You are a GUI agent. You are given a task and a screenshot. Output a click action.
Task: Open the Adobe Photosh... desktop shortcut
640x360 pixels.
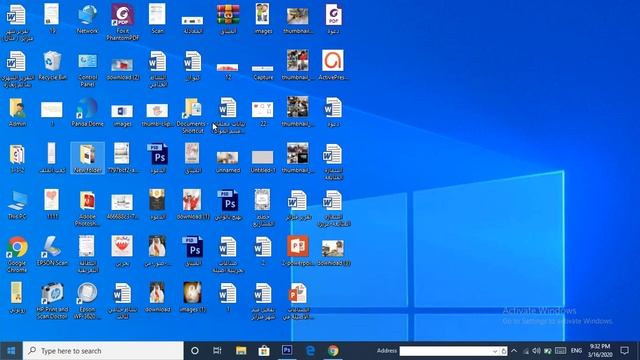coord(87,208)
